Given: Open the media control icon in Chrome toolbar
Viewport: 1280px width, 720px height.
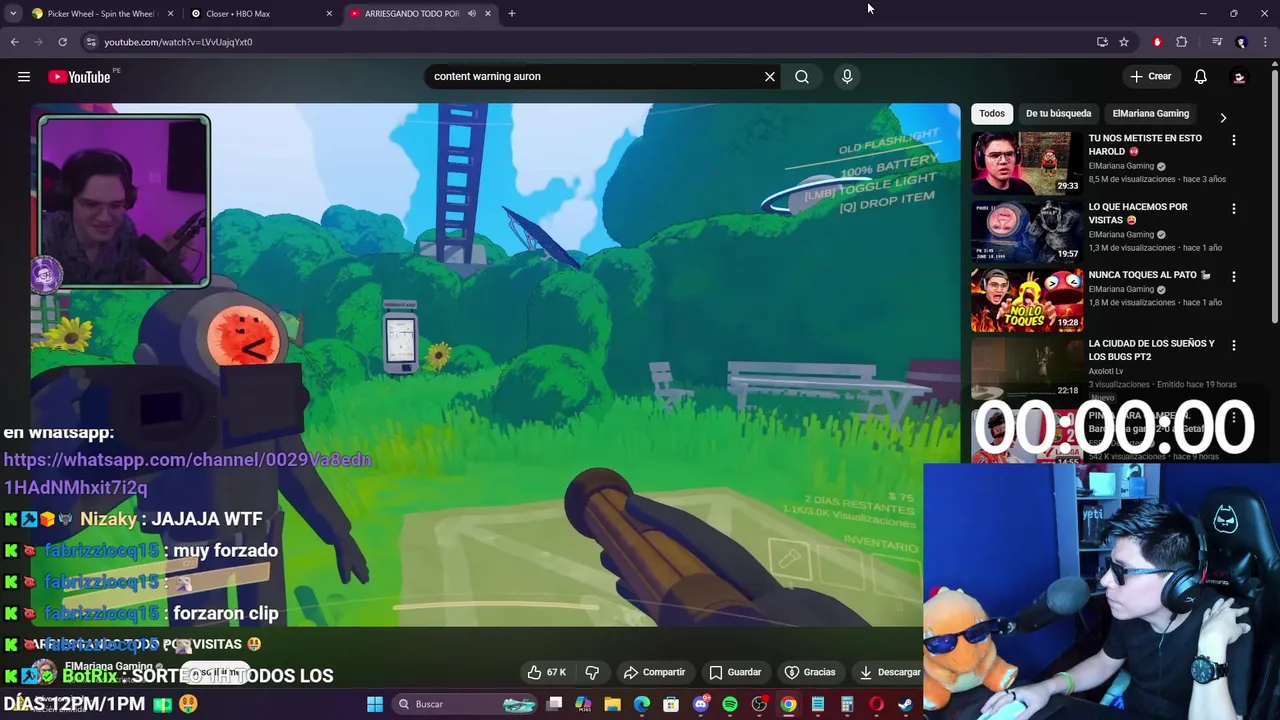Looking at the screenshot, I should pos(1217,42).
